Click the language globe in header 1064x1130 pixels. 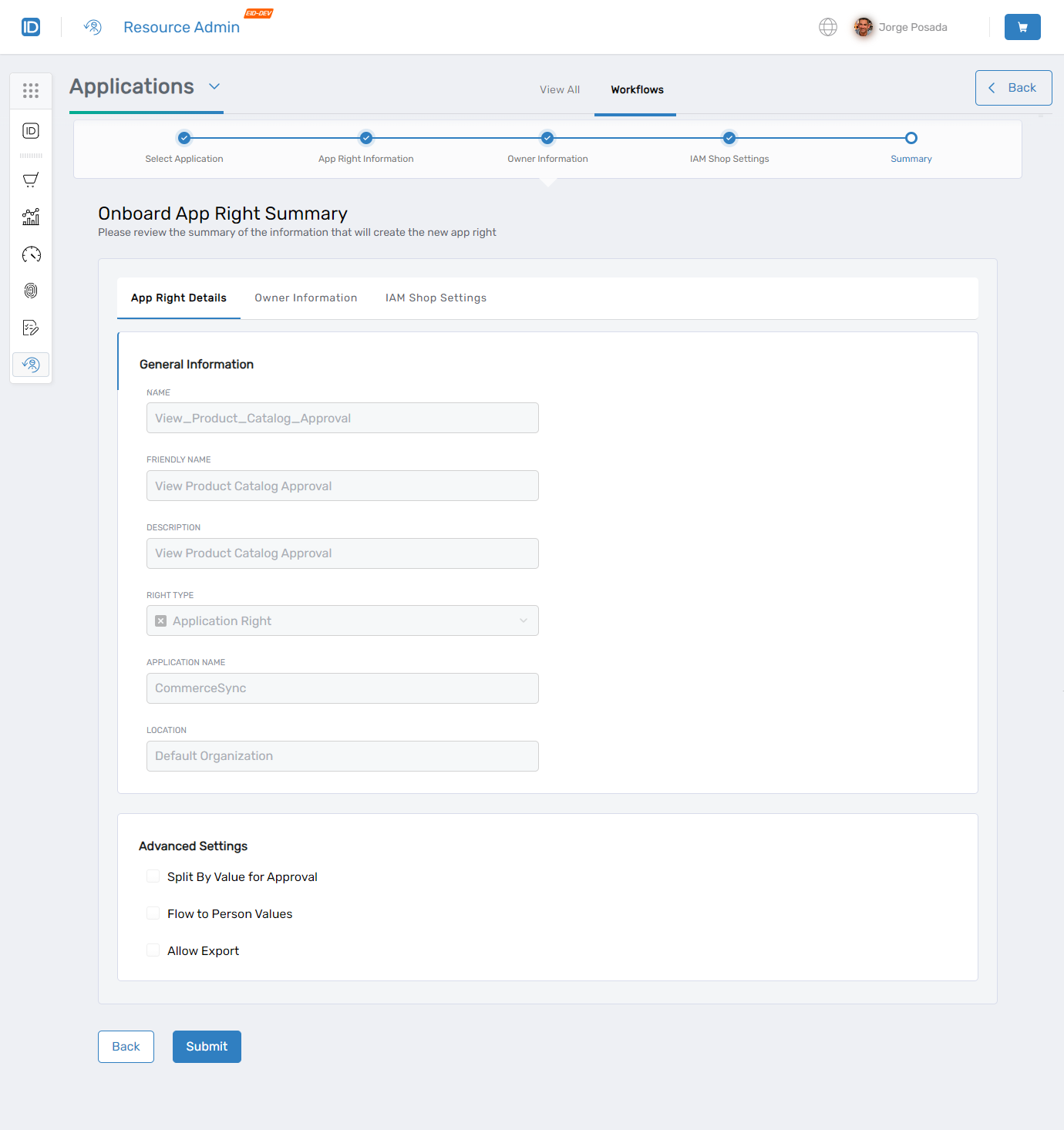point(828,27)
